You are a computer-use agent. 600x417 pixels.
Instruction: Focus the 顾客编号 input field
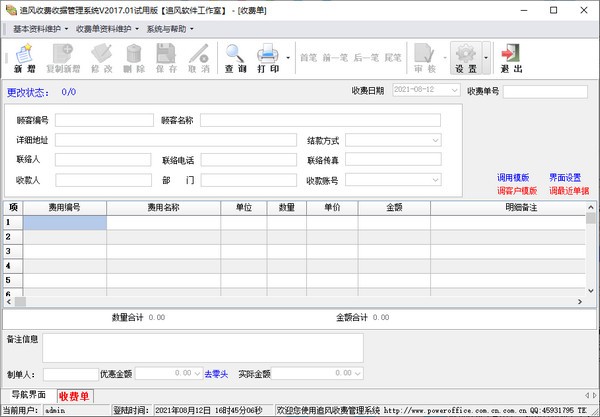(104, 120)
